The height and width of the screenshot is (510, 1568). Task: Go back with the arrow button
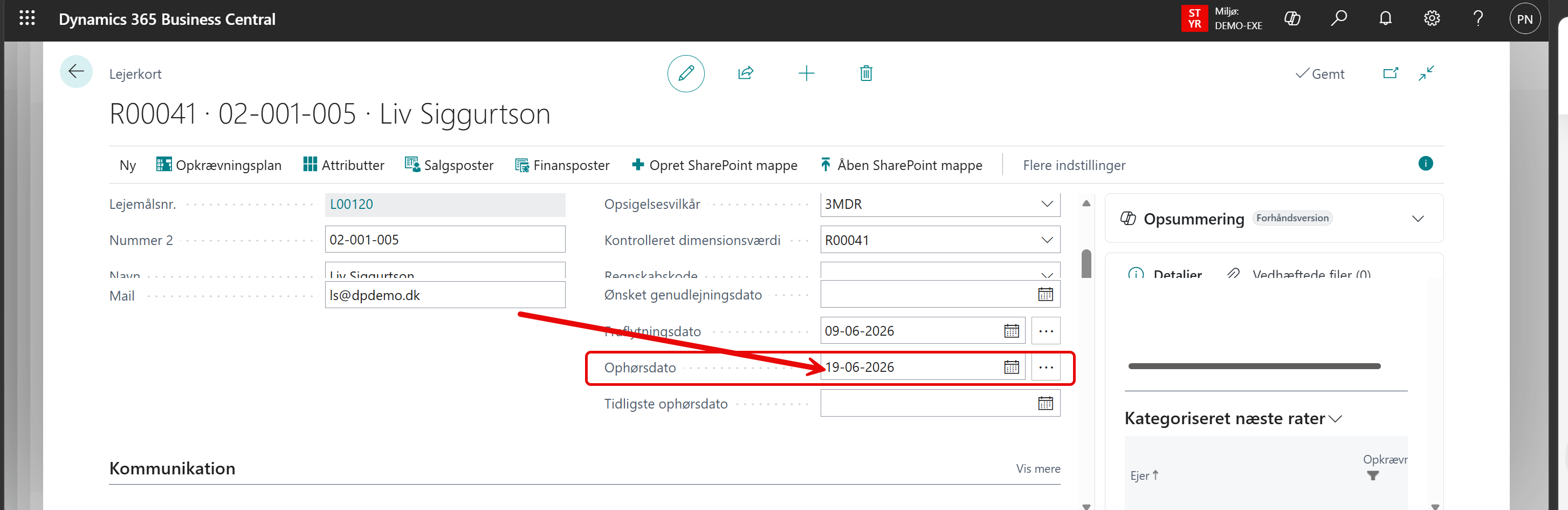(x=76, y=72)
